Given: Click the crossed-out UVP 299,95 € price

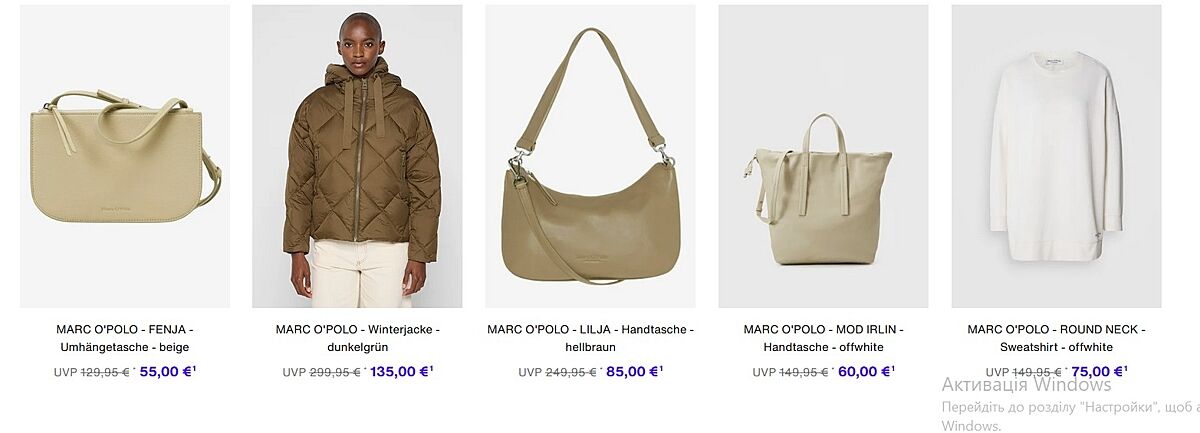Looking at the screenshot, I should point(321,373).
